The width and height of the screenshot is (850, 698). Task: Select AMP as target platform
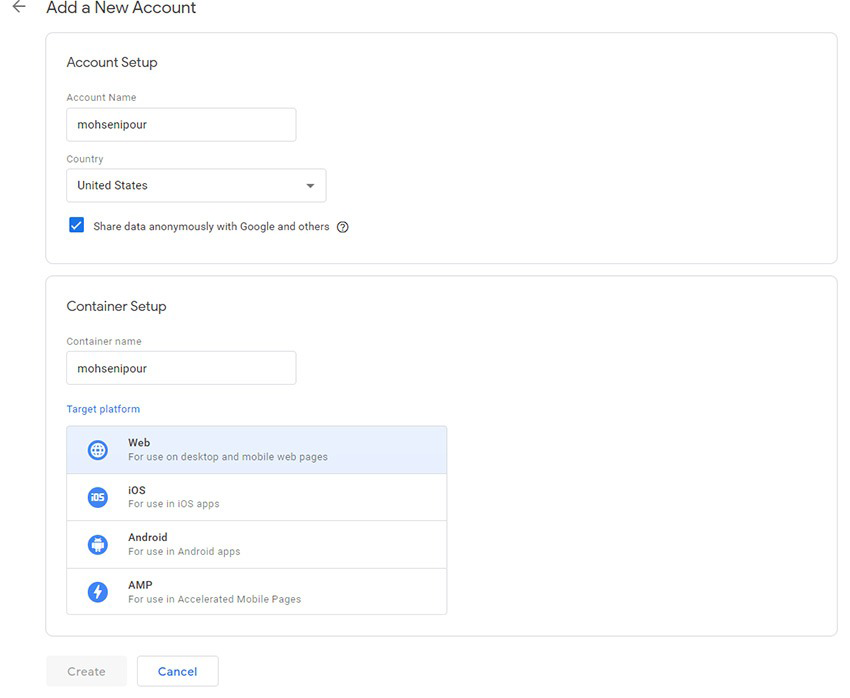(x=256, y=592)
